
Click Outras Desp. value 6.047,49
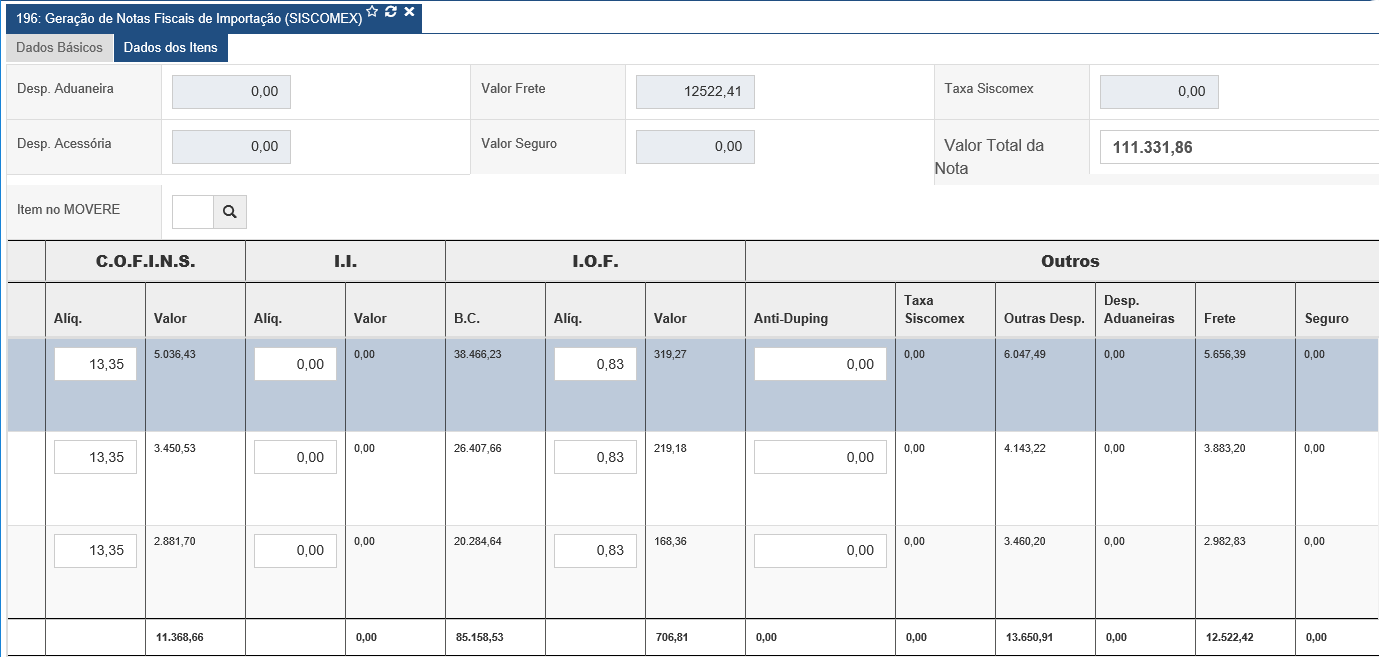[x=1025, y=354]
